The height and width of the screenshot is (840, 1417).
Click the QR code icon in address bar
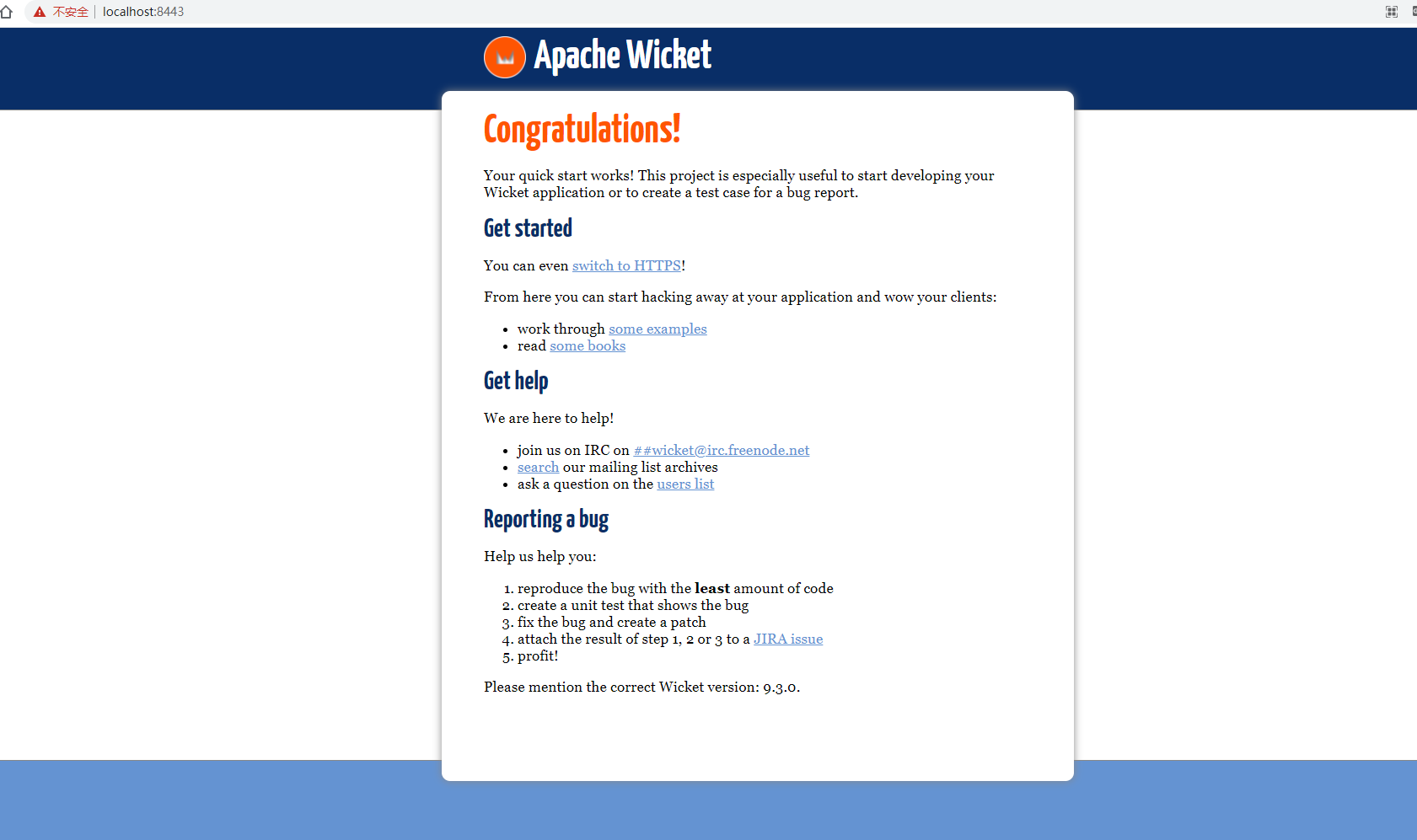[x=1392, y=12]
